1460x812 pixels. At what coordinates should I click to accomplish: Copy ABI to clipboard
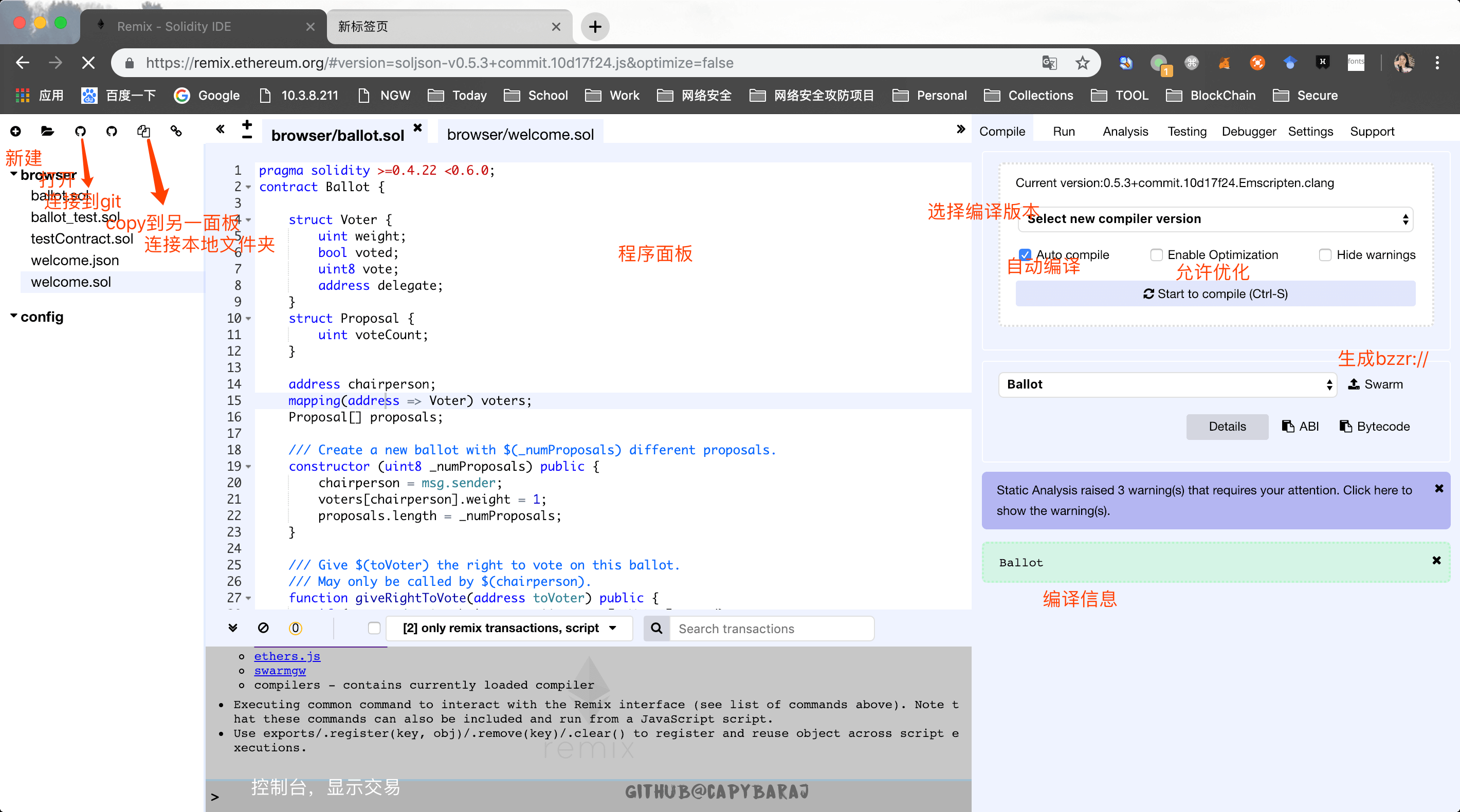1301,426
